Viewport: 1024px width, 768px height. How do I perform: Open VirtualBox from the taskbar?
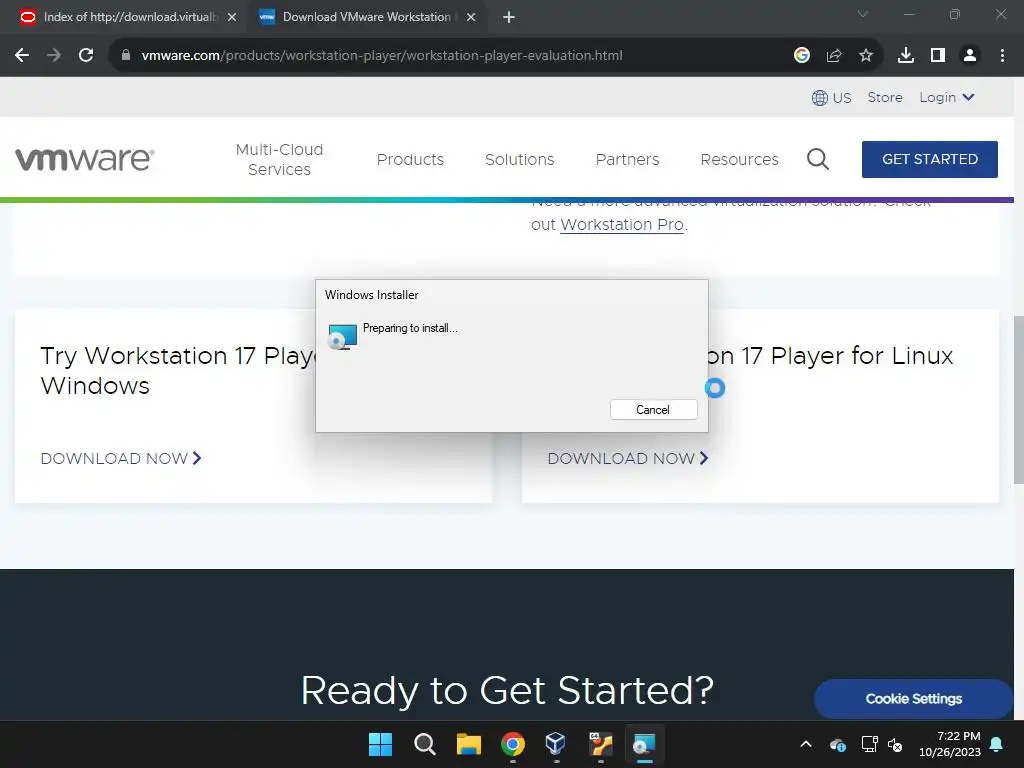pos(556,744)
